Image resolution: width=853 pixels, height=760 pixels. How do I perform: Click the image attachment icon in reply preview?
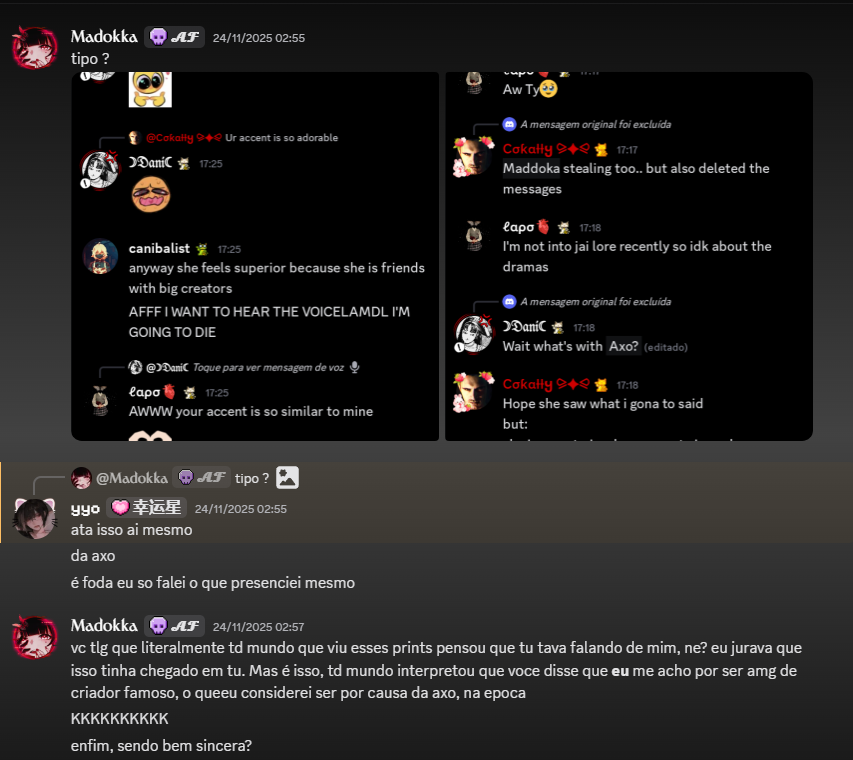tap(287, 478)
